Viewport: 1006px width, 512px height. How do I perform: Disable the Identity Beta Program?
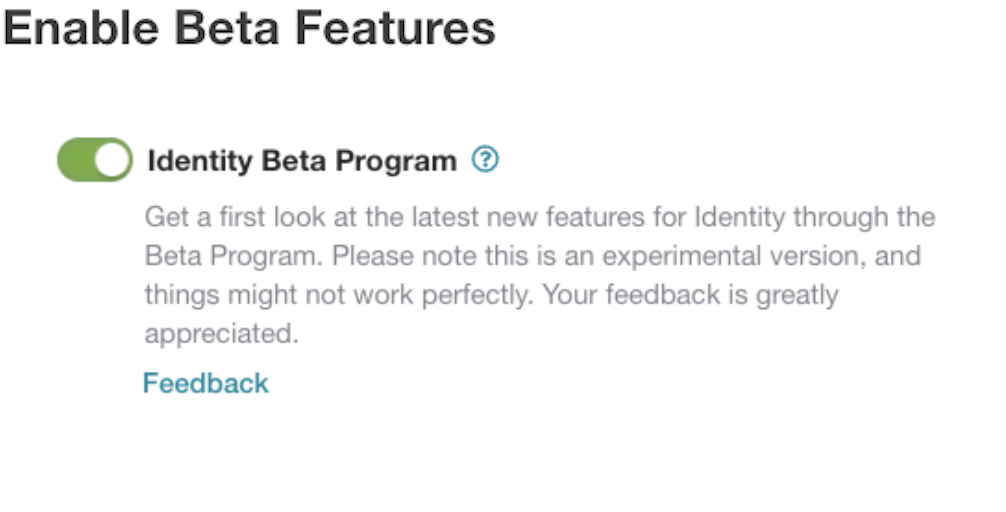click(95, 160)
